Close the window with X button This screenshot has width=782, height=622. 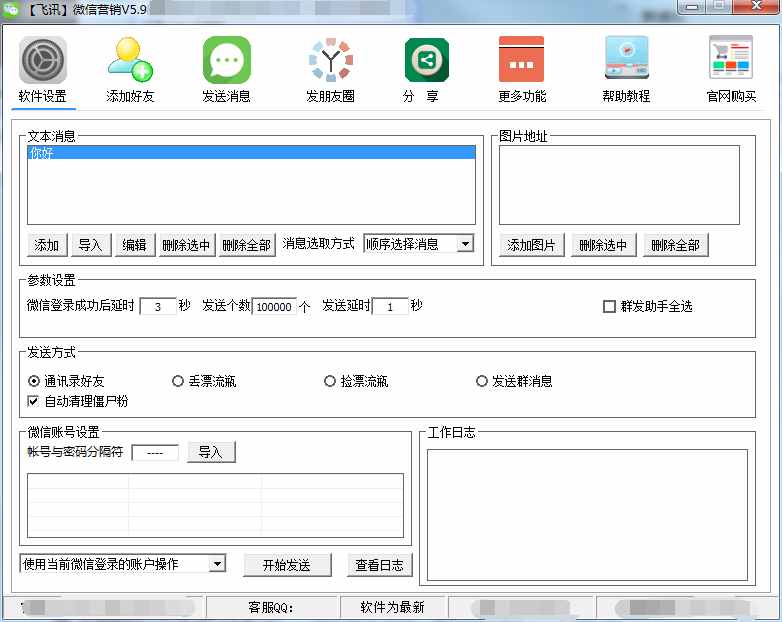756,6
